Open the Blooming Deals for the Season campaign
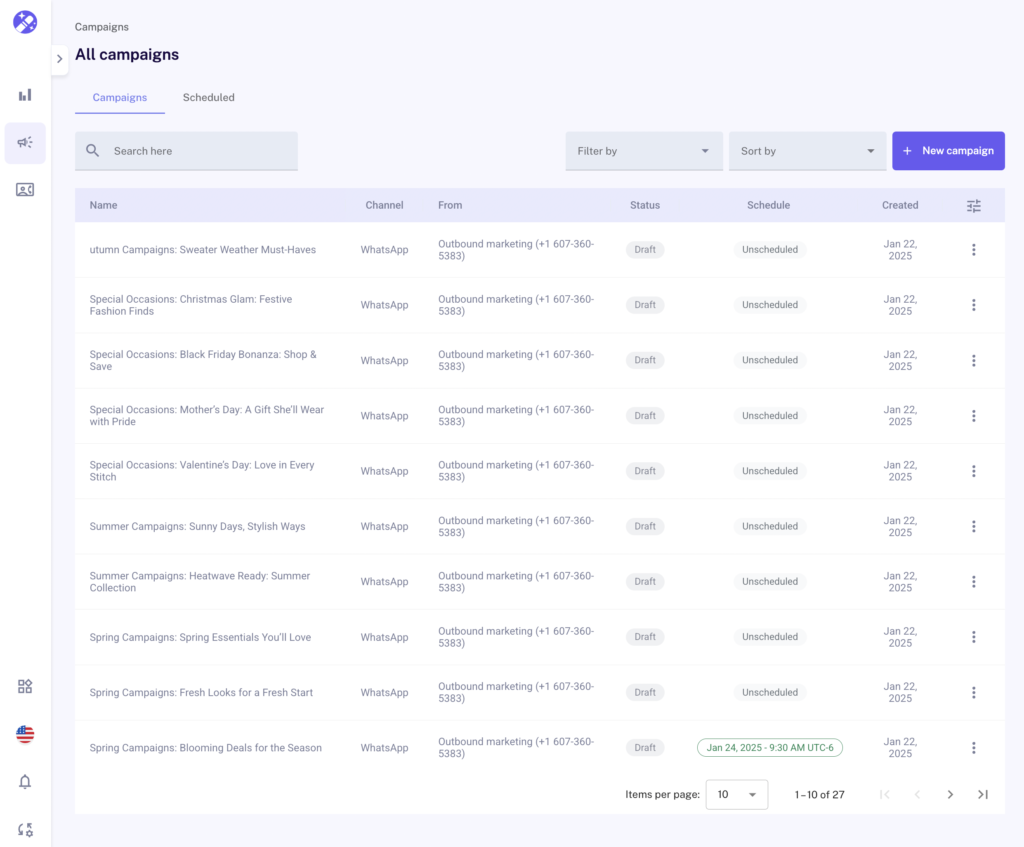 (x=205, y=748)
